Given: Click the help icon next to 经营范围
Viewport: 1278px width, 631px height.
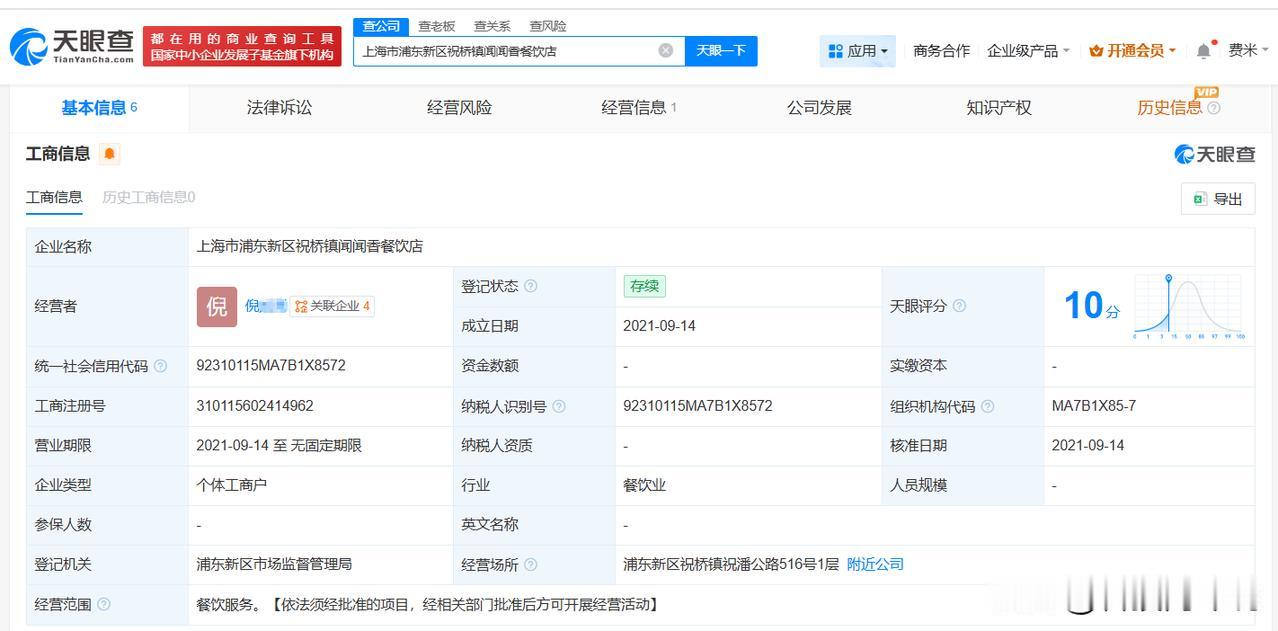Looking at the screenshot, I should tap(104, 604).
